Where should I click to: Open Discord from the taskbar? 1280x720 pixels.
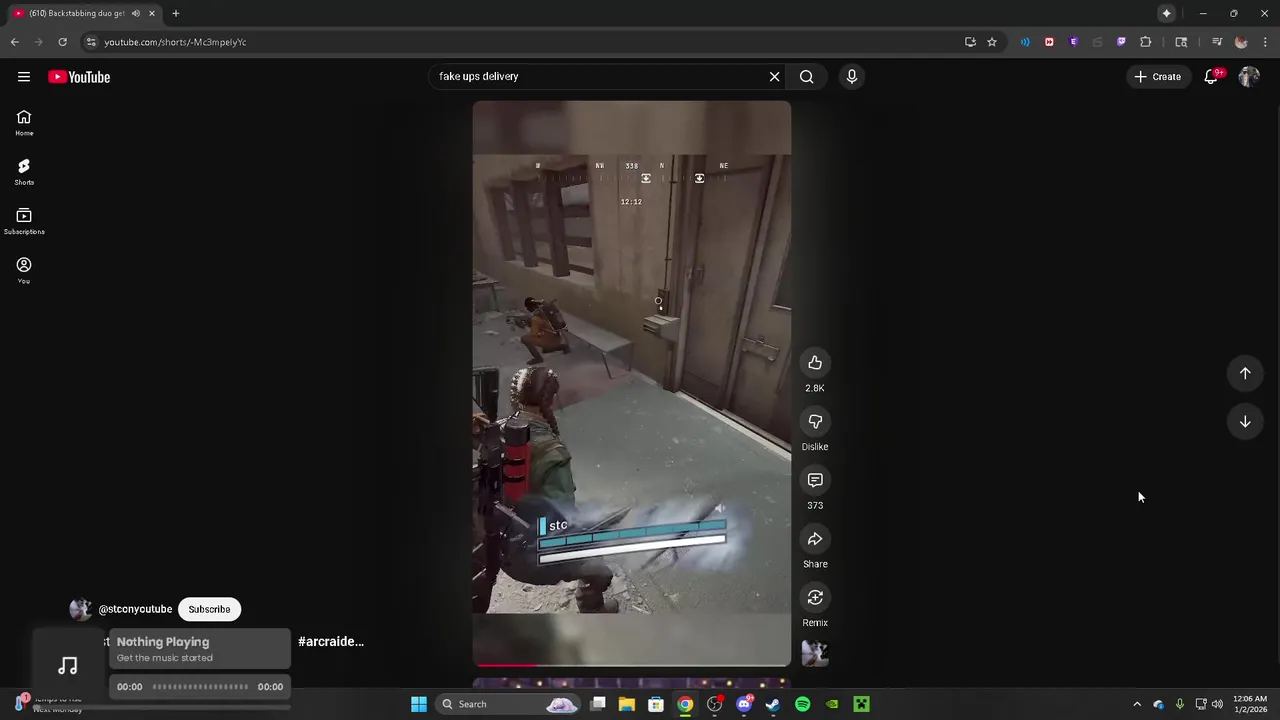(744, 704)
